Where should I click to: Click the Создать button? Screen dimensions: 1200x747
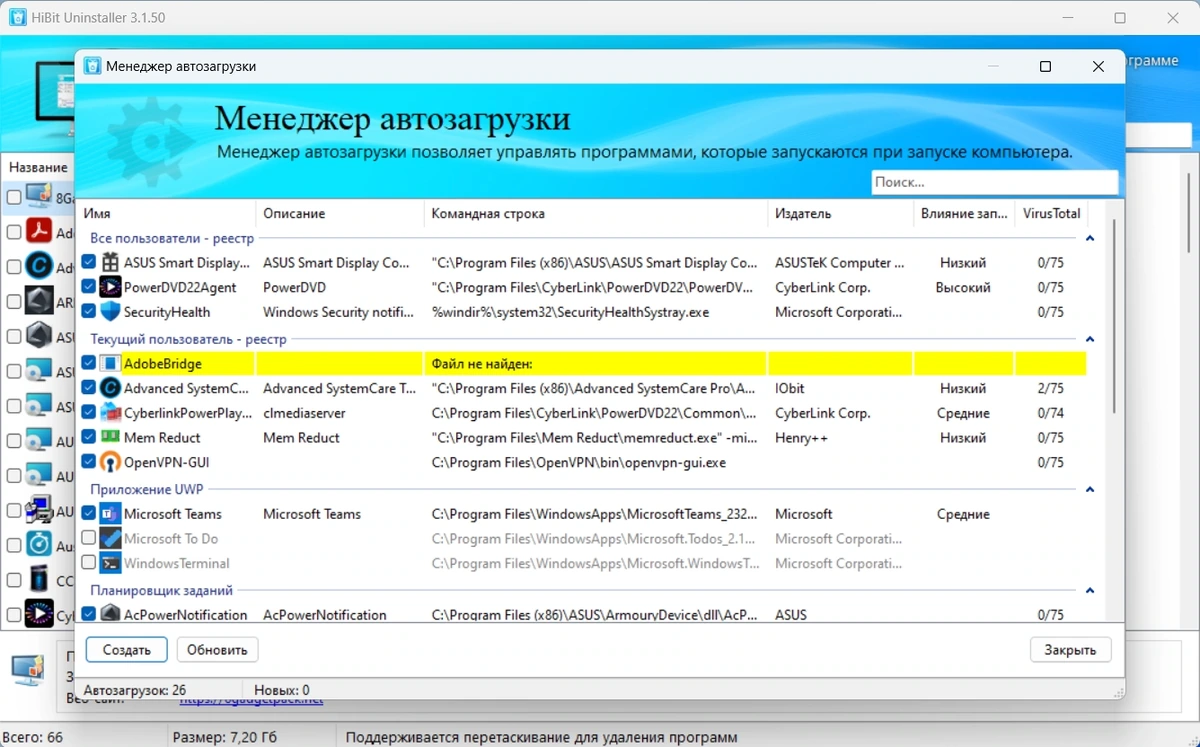click(x=126, y=650)
